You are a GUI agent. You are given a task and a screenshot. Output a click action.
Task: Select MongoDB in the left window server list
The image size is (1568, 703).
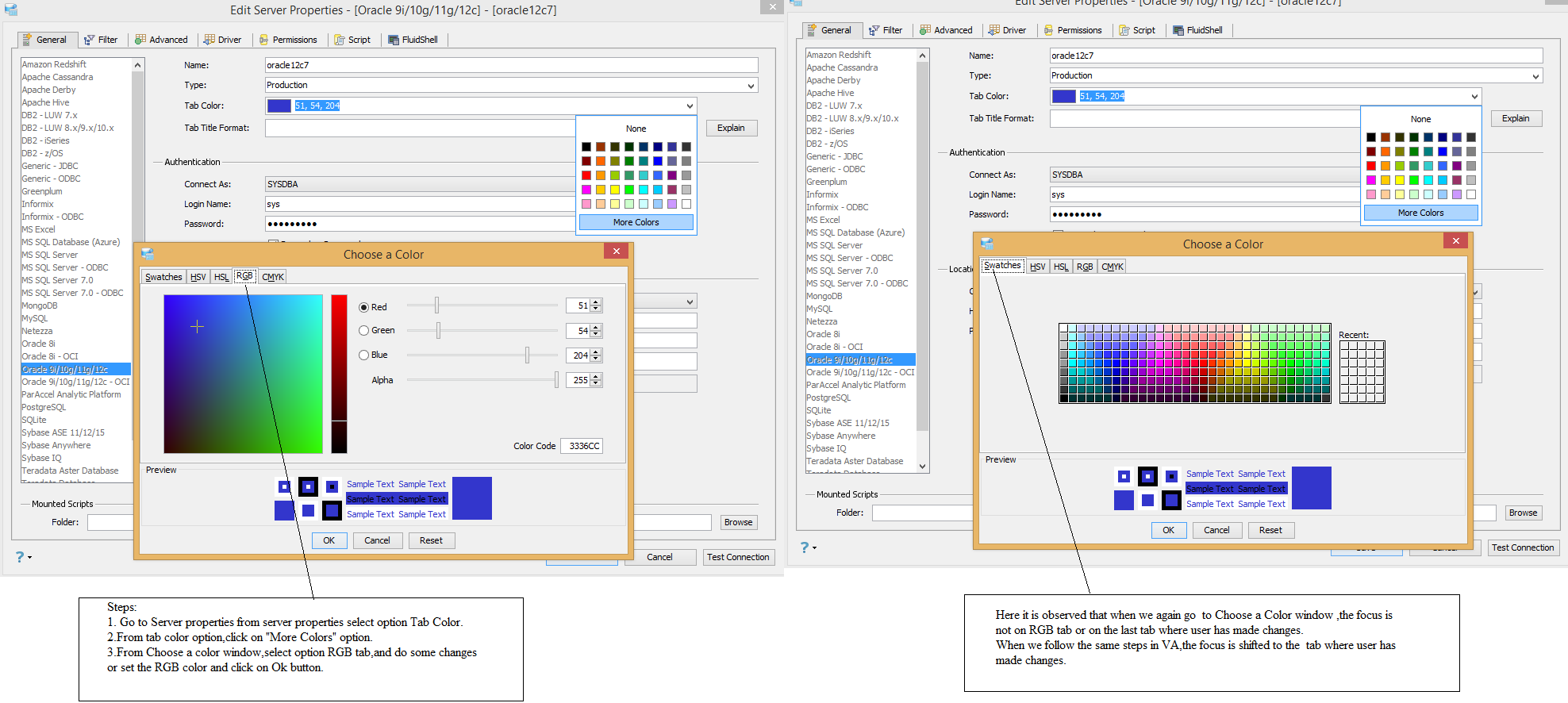(x=40, y=305)
